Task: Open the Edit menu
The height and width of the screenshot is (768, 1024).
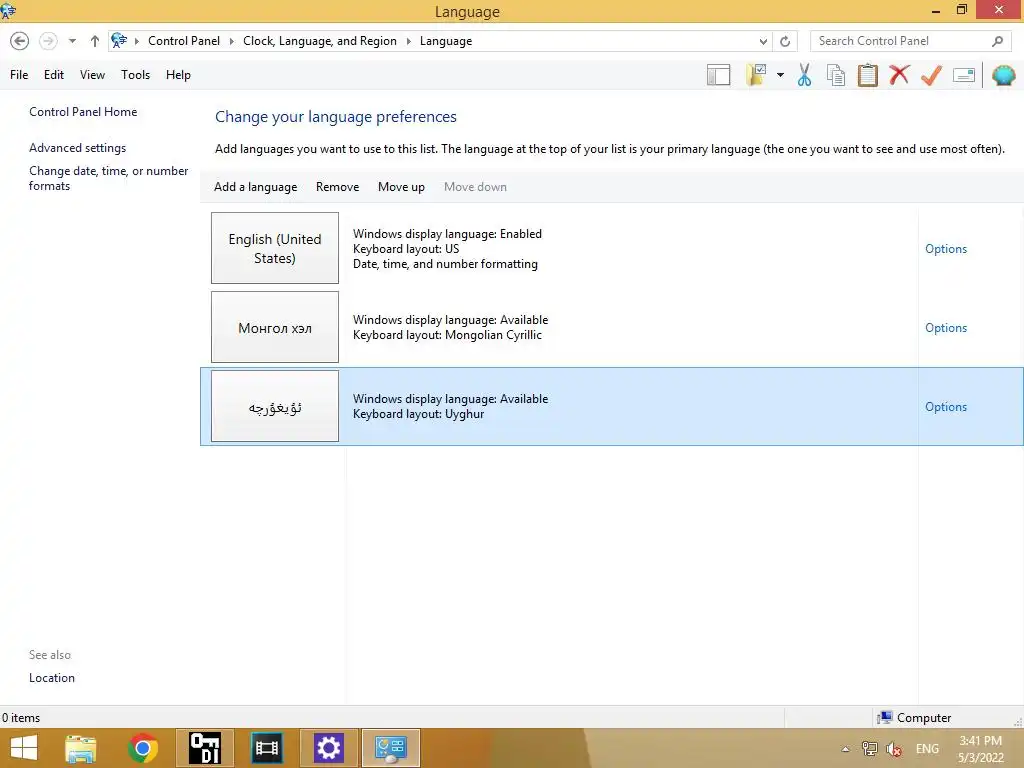Action: [x=54, y=75]
